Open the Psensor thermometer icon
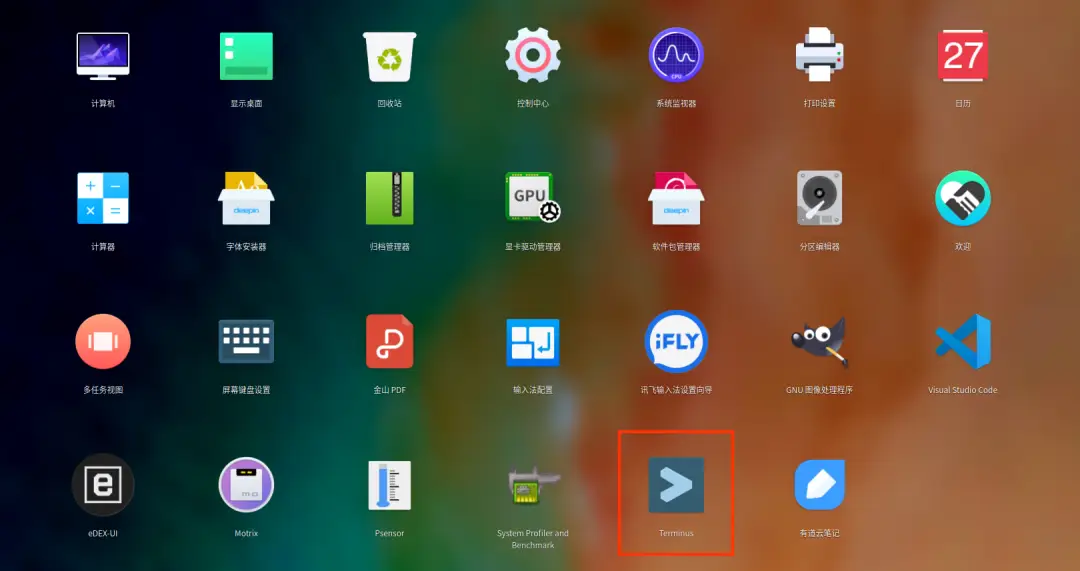1080x571 pixels. tap(390, 485)
